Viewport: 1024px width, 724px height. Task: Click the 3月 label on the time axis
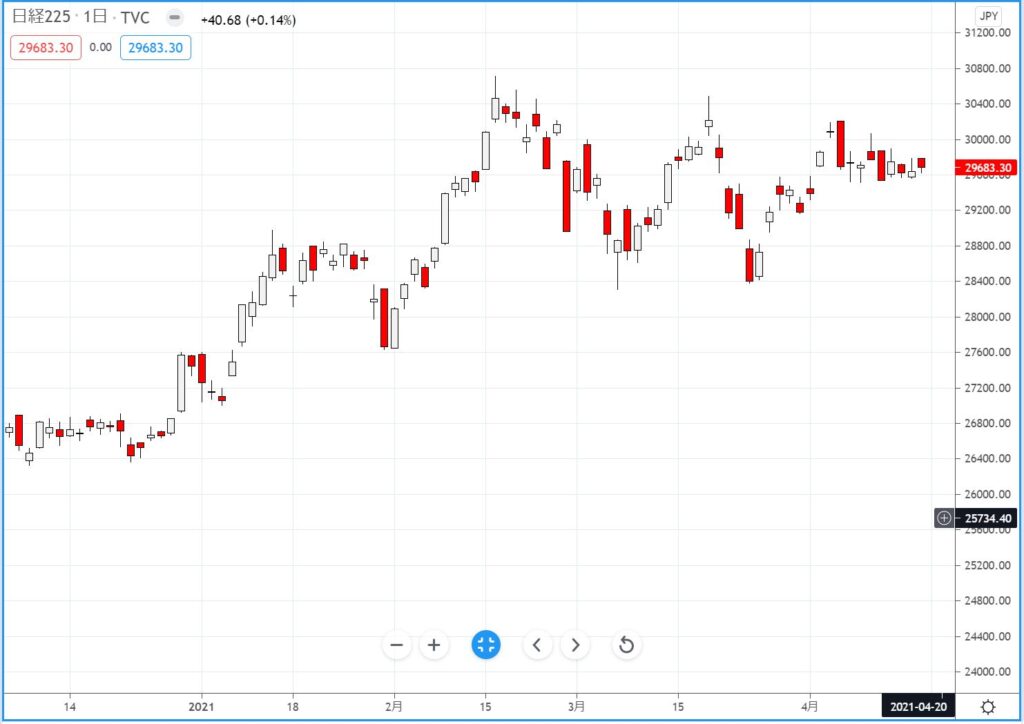tap(576, 704)
